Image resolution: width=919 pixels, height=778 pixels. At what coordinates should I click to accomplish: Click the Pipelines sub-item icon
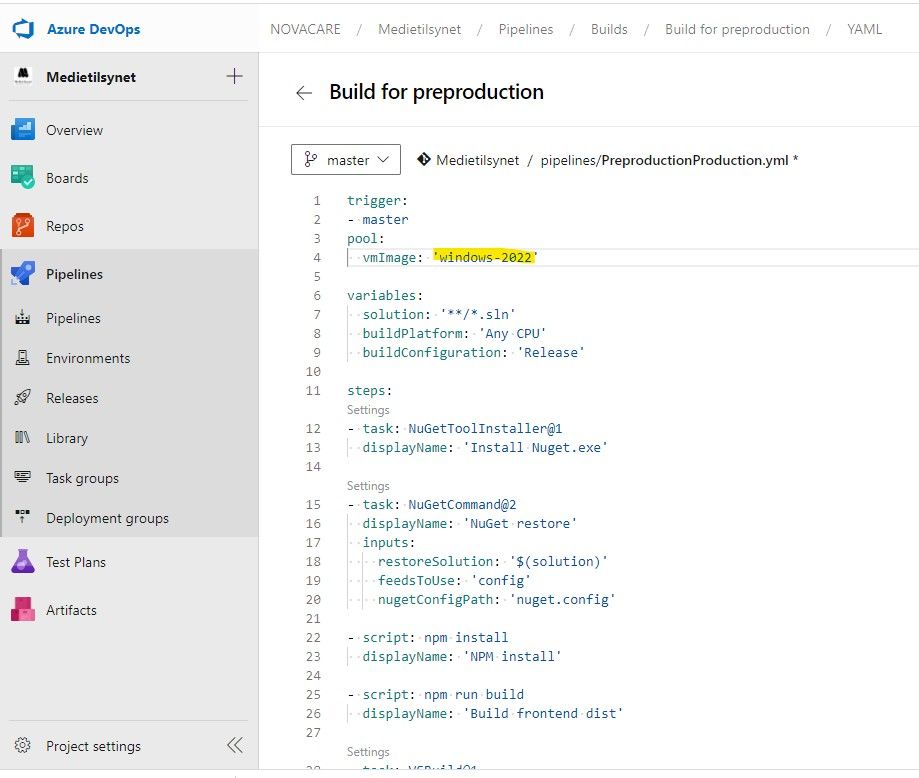(x=23, y=318)
